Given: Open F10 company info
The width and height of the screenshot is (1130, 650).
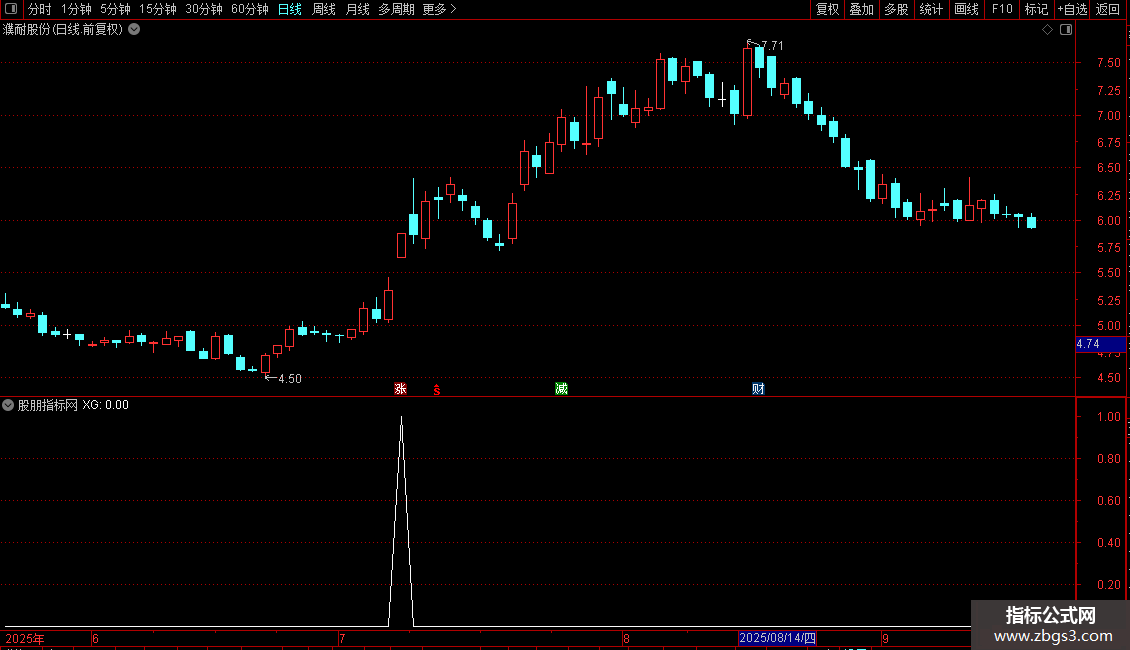Looking at the screenshot, I should point(1002,9).
